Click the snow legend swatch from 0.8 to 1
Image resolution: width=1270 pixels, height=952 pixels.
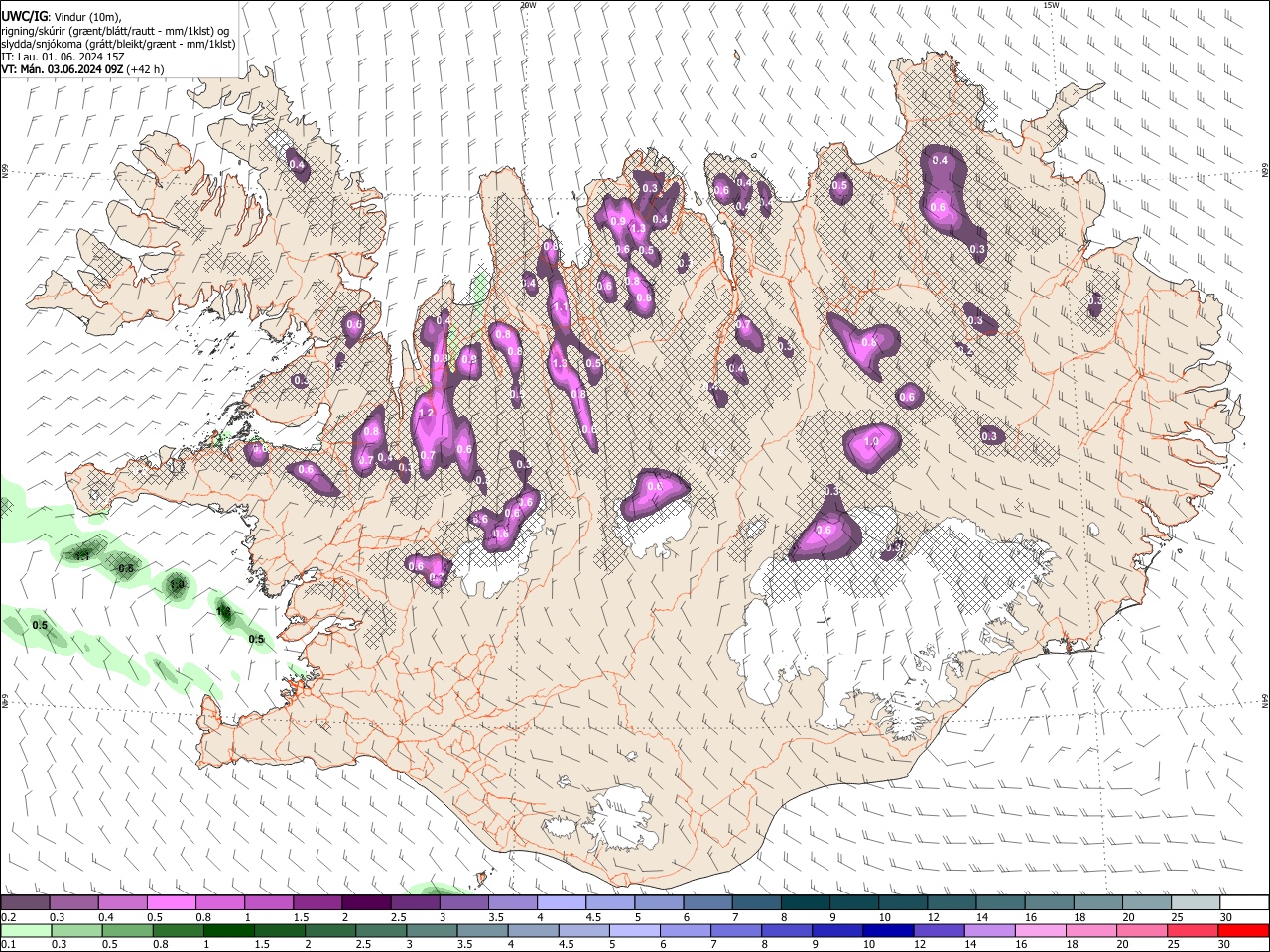pos(219,903)
